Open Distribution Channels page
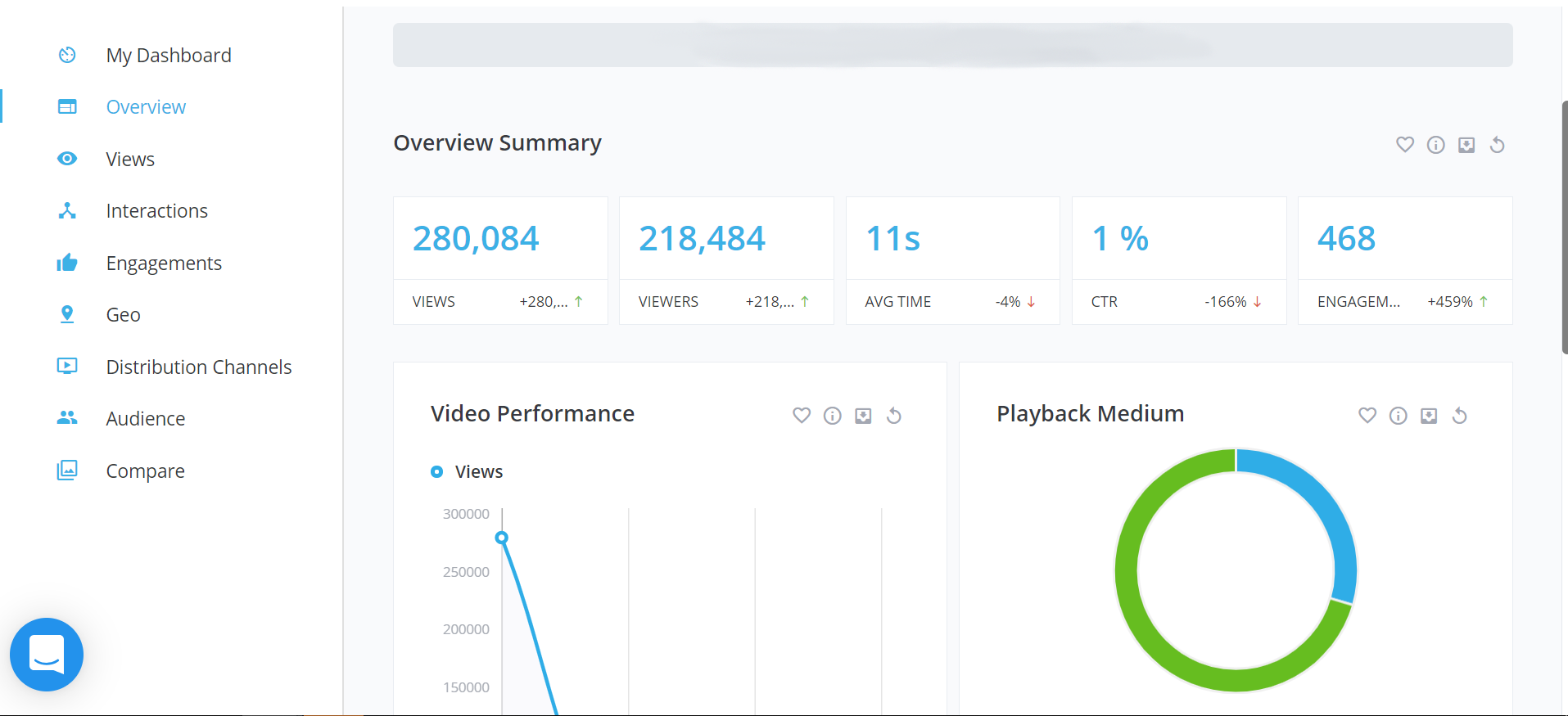The image size is (1568, 716). (x=199, y=367)
